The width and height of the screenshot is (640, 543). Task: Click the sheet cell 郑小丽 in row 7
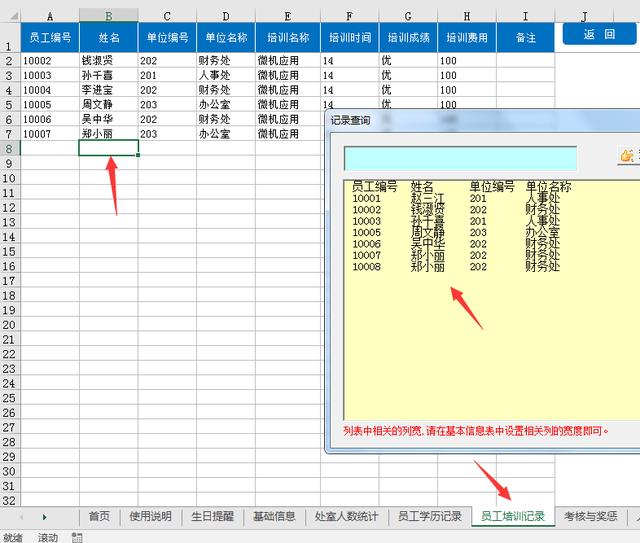[109, 134]
